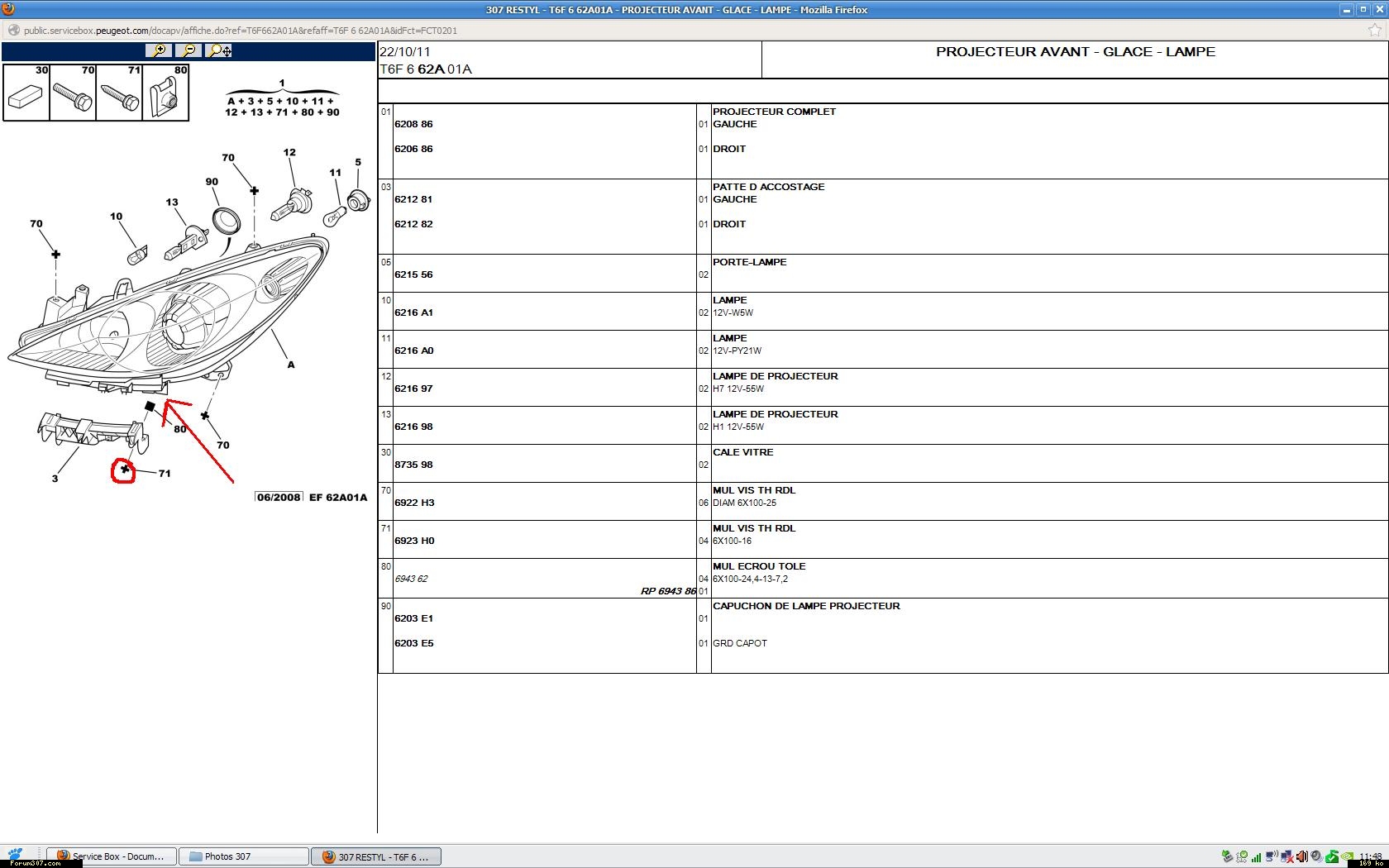
Task: Click the wireless network connection tray icon
Action: click(x=1272, y=856)
